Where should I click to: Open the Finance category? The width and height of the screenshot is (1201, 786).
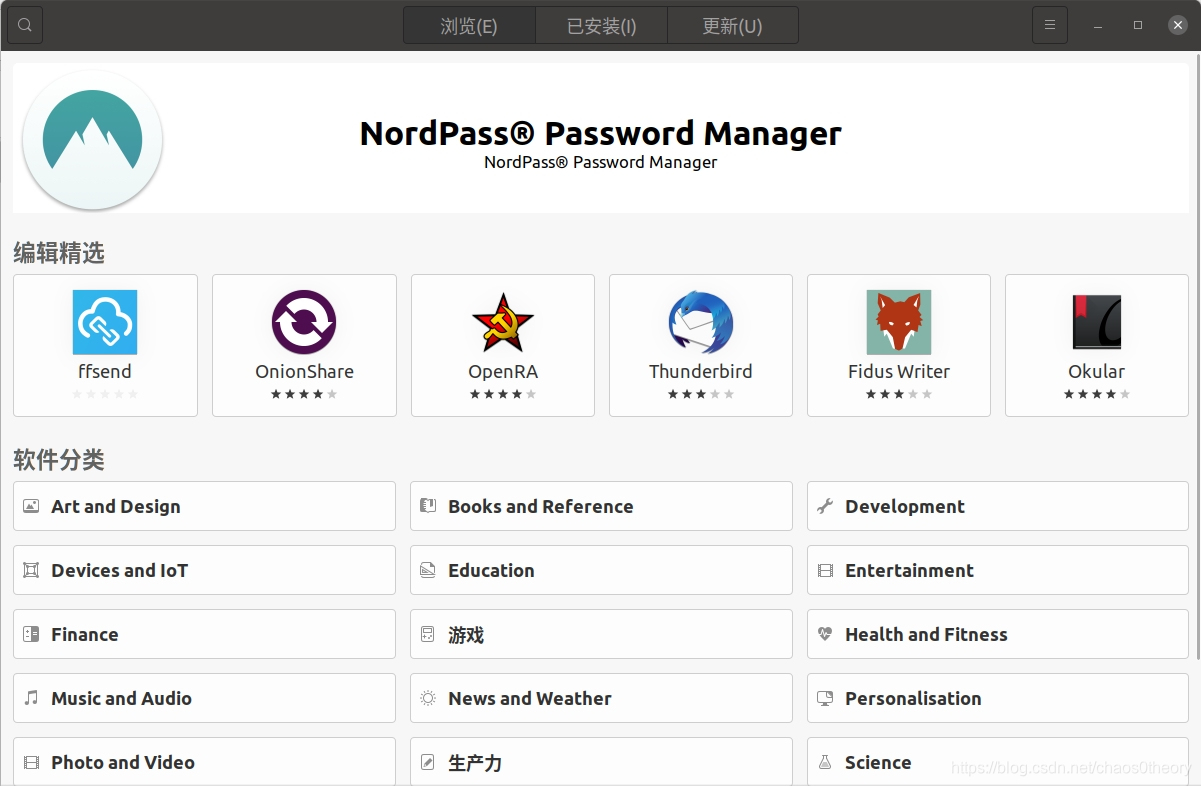[204, 634]
